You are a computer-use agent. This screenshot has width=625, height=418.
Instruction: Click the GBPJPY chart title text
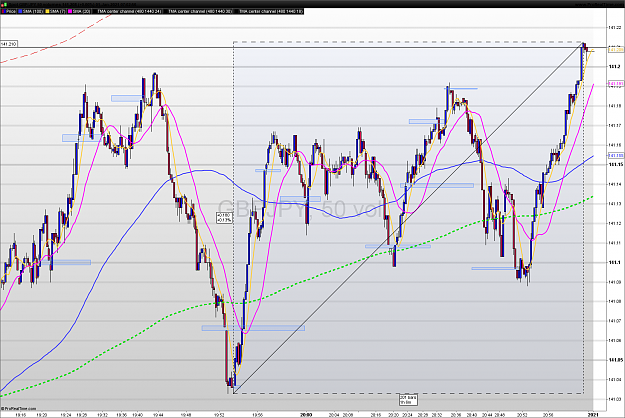(301, 209)
